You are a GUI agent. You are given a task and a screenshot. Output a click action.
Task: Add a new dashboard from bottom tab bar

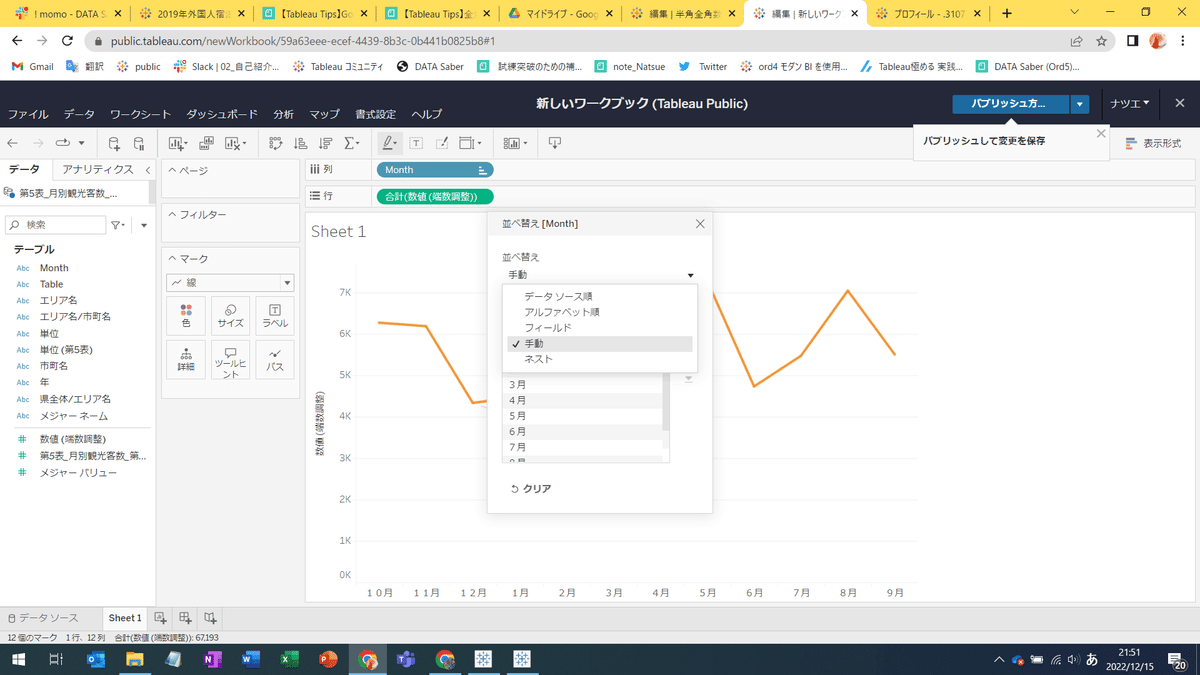pos(186,618)
